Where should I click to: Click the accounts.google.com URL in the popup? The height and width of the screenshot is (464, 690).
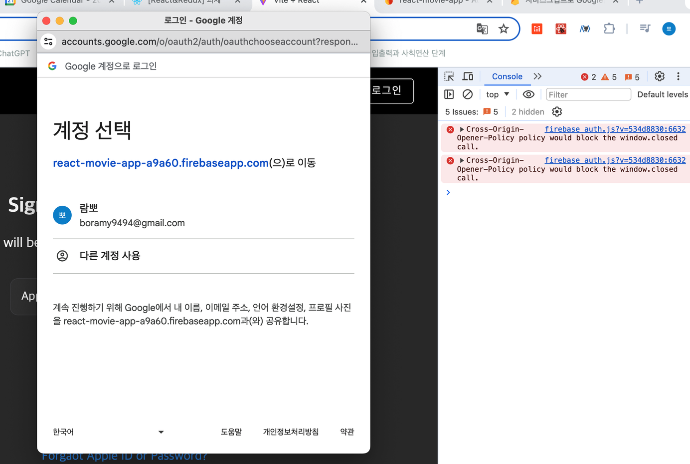(x=209, y=42)
